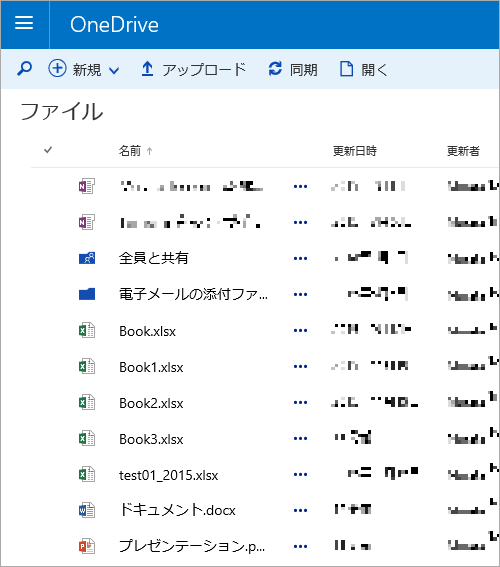Image resolution: width=500 pixels, height=567 pixels.
Task: Open the 全員と共有 folder name
Action: (x=154, y=258)
